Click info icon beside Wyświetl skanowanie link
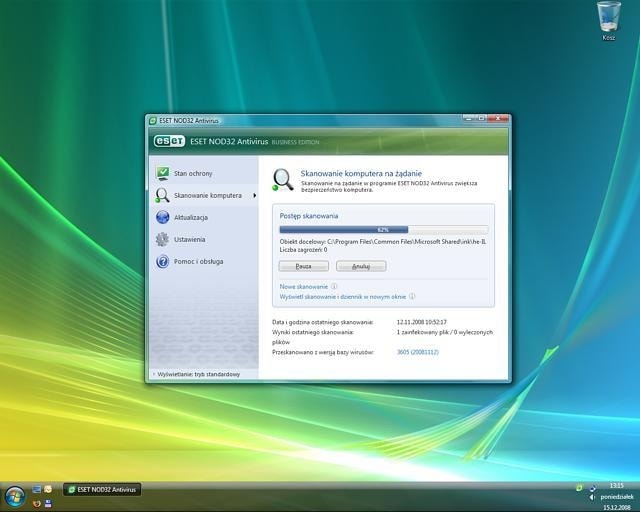The height and width of the screenshot is (512, 640). point(412,296)
